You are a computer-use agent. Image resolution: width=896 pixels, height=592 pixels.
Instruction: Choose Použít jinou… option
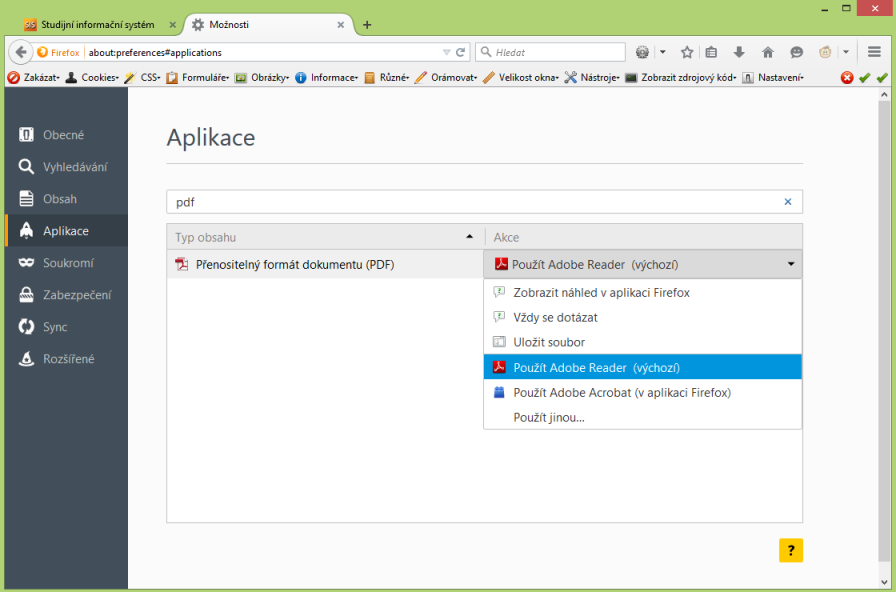pyautogui.click(x=549, y=418)
